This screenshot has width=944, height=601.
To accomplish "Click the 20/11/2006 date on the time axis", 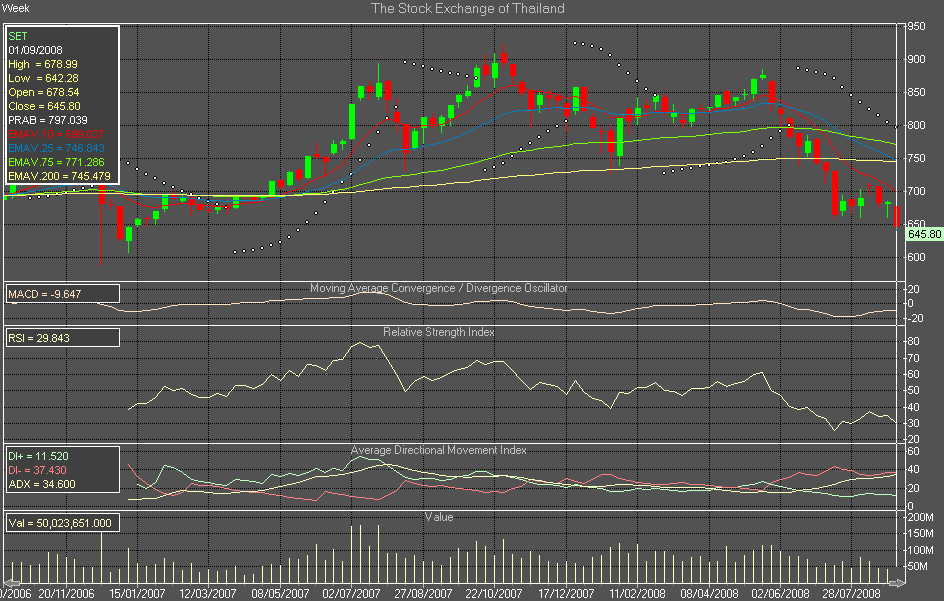I will [x=66, y=594].
